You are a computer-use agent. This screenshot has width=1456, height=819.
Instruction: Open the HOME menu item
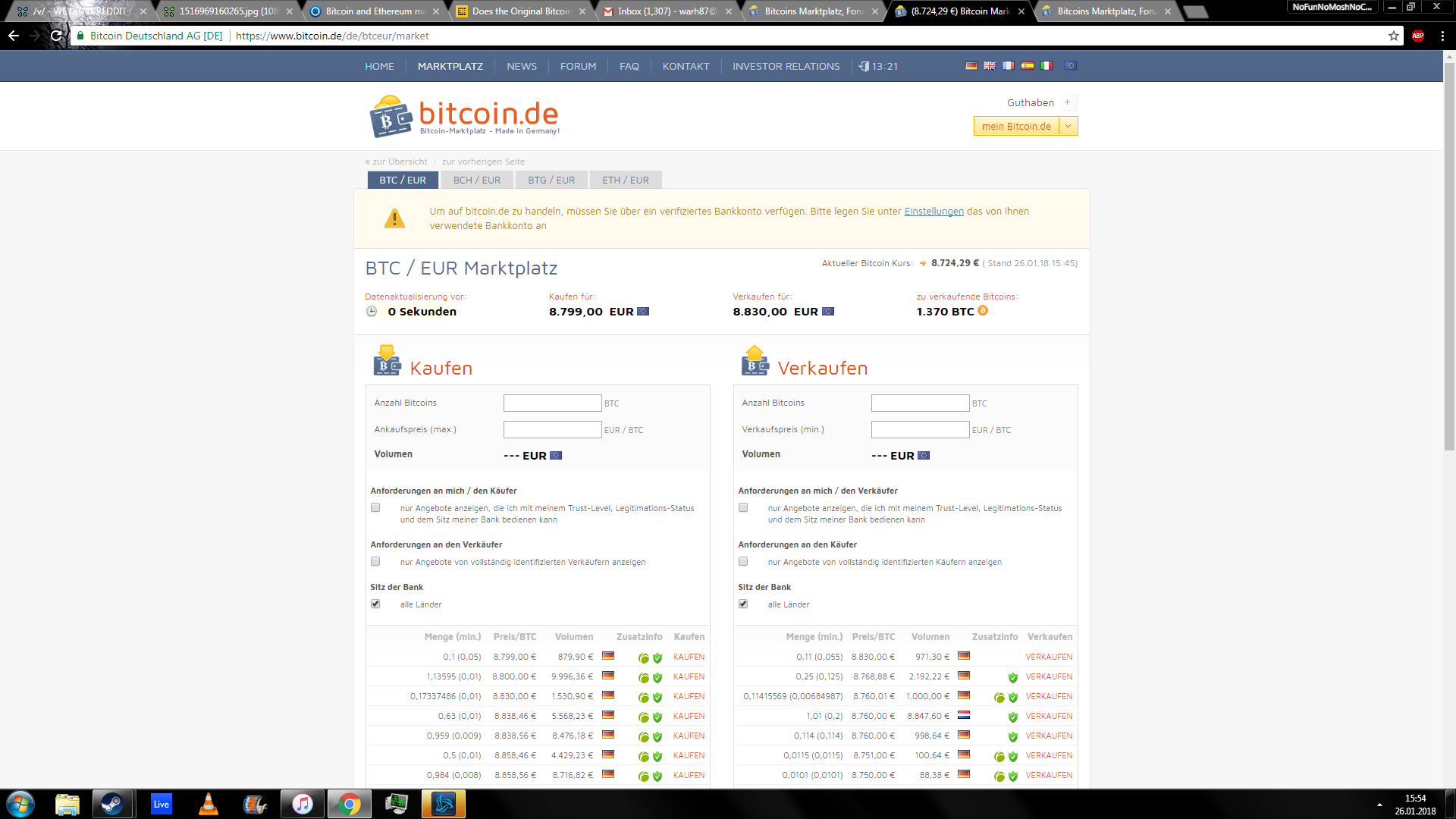(379, 67)
